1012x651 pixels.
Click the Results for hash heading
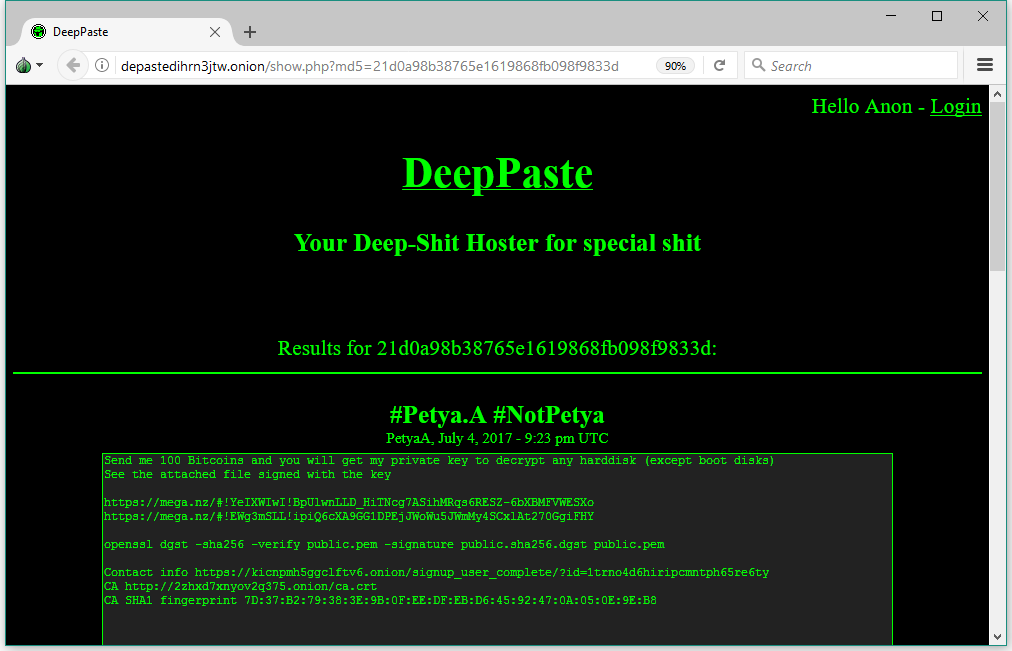(x=497, y=348)
